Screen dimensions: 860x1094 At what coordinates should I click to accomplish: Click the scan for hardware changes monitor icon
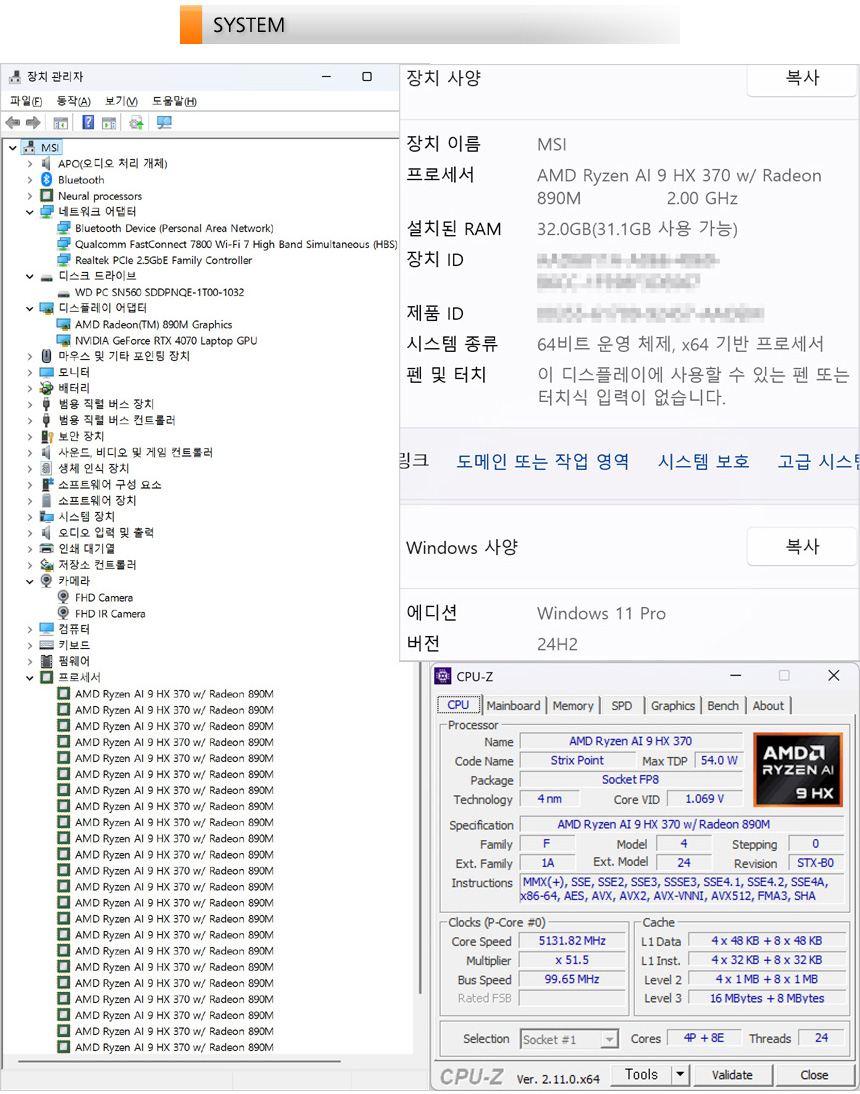point(164,122)
